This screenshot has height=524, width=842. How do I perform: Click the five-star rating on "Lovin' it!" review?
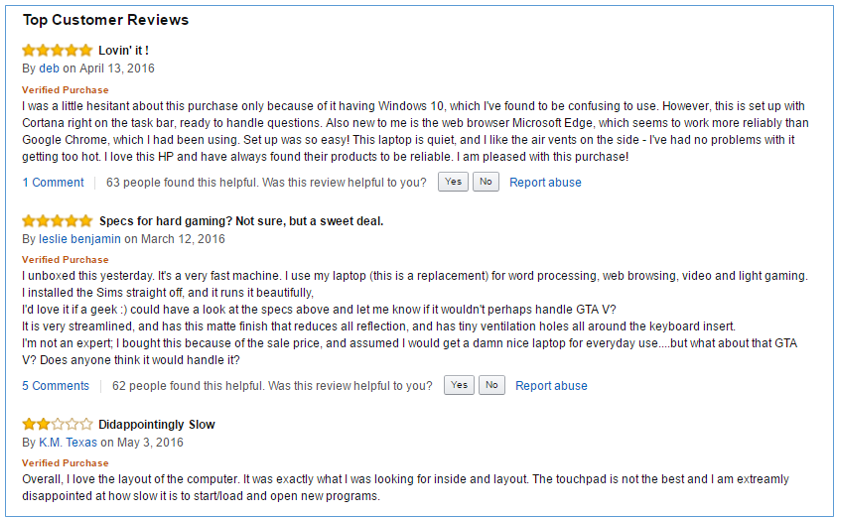click(x=57, y=50)
